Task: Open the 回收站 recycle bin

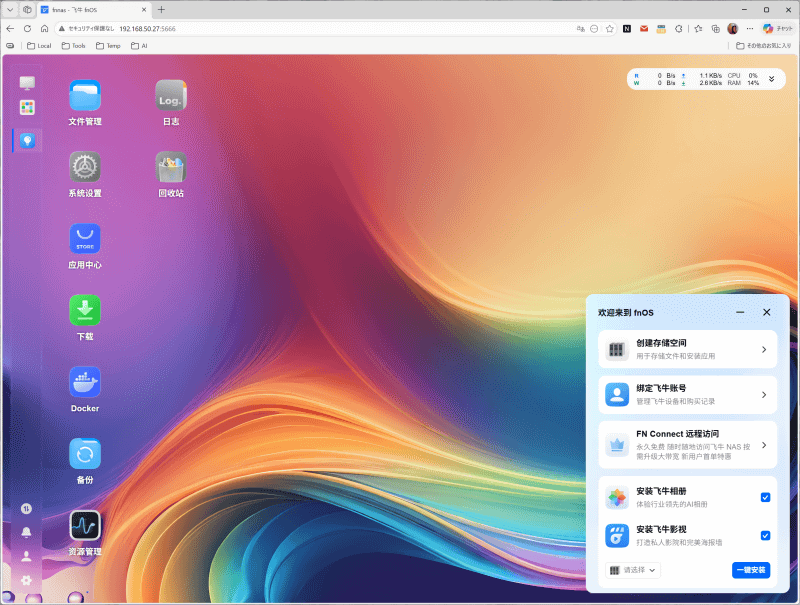Action: pos(171,174)
